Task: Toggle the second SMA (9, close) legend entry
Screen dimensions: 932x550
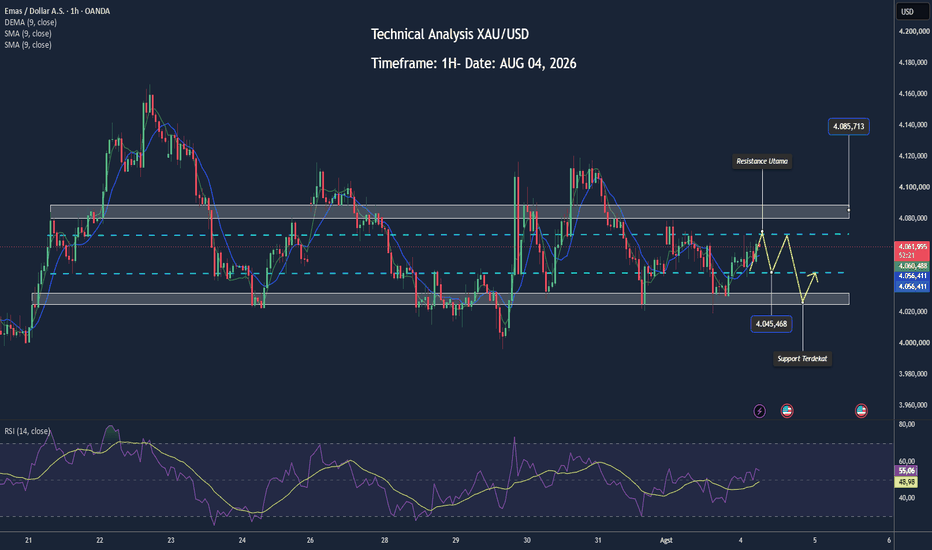Action: pyautogui.click(x=28, y=45)
